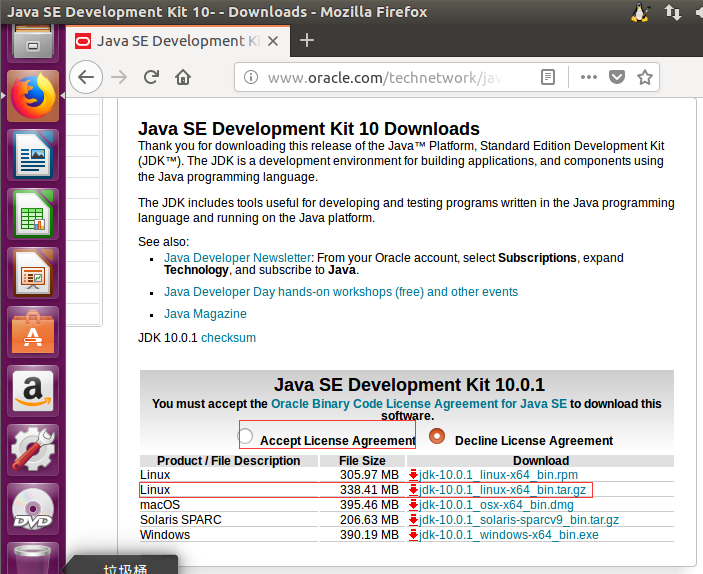Click the macOS row label

pyautogui.click(x=160, y=505)
